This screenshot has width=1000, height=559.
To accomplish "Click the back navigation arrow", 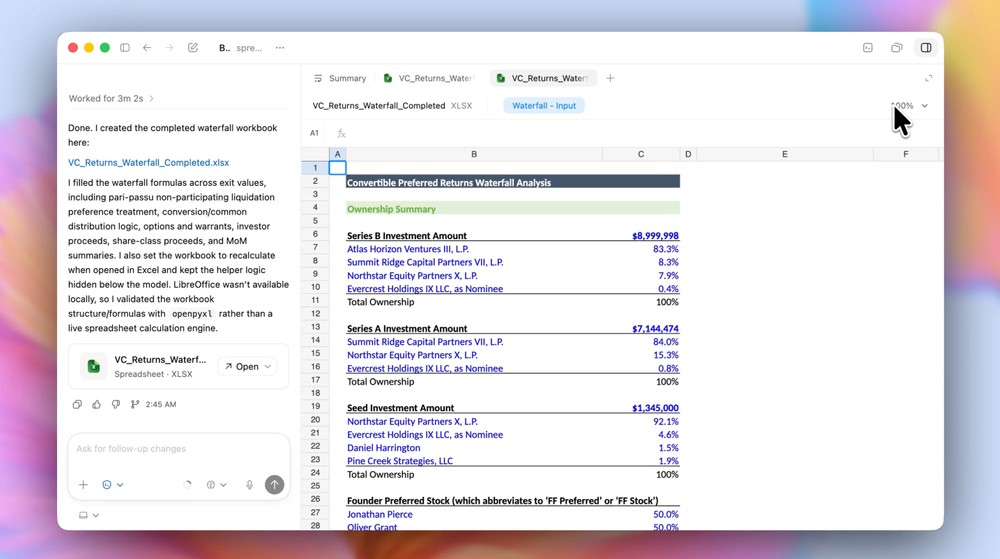I will tap(147, 48).
